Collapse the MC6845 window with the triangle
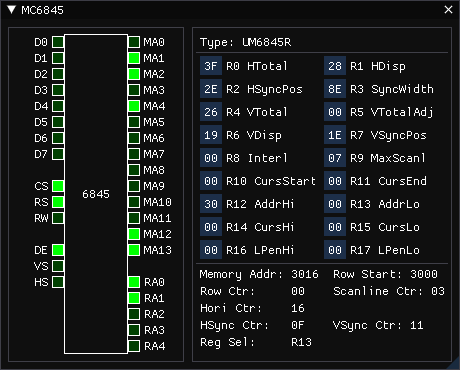The width and height of the screenshot is (460, 370). point(11,10)
